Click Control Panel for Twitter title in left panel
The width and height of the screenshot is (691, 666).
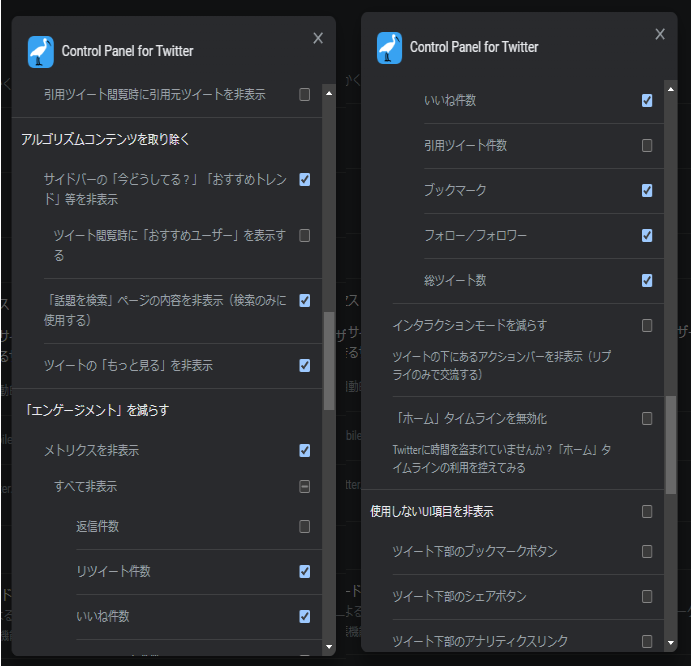point(127,51)
